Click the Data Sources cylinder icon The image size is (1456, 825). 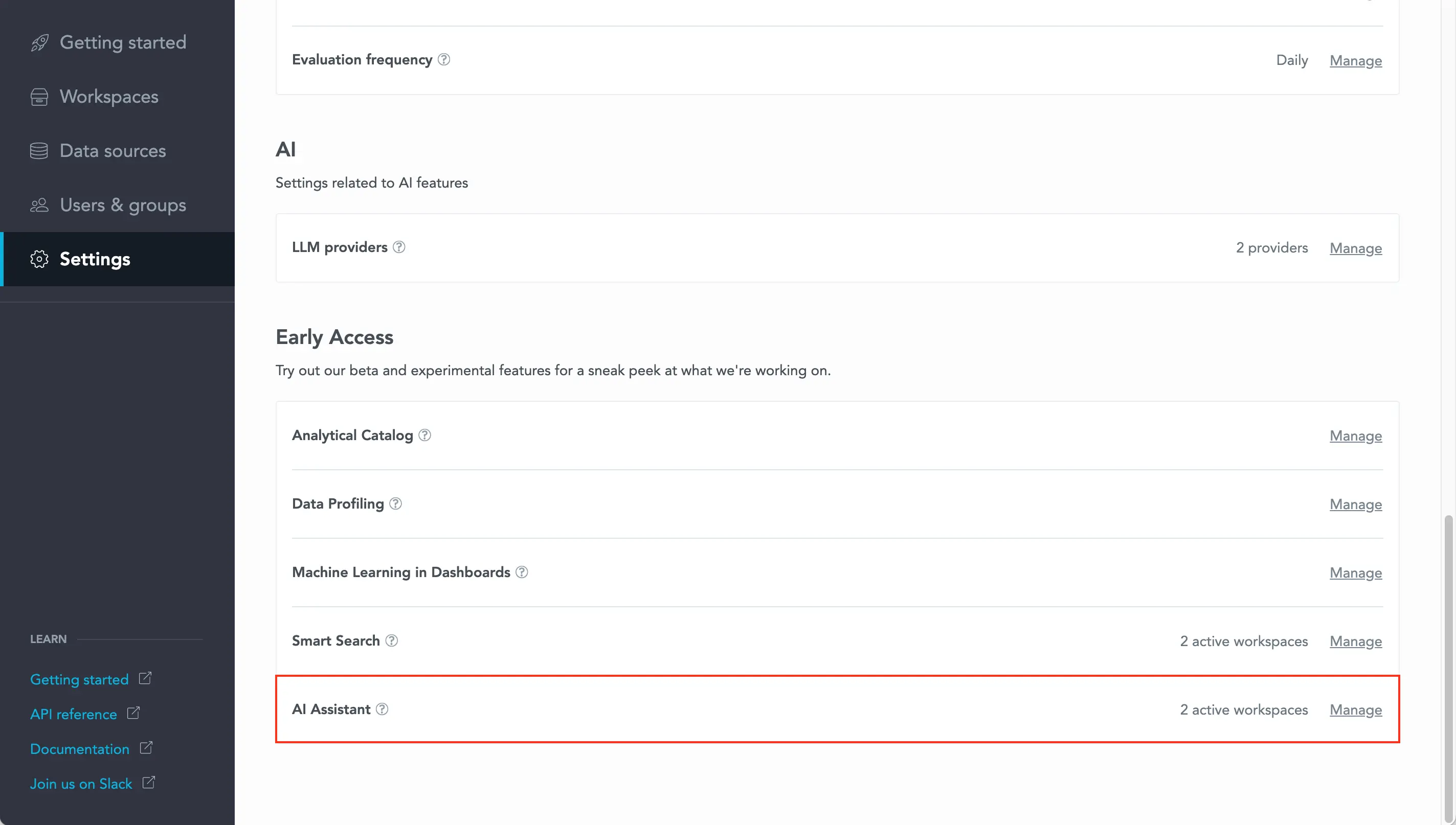click(x=38, y=150)
